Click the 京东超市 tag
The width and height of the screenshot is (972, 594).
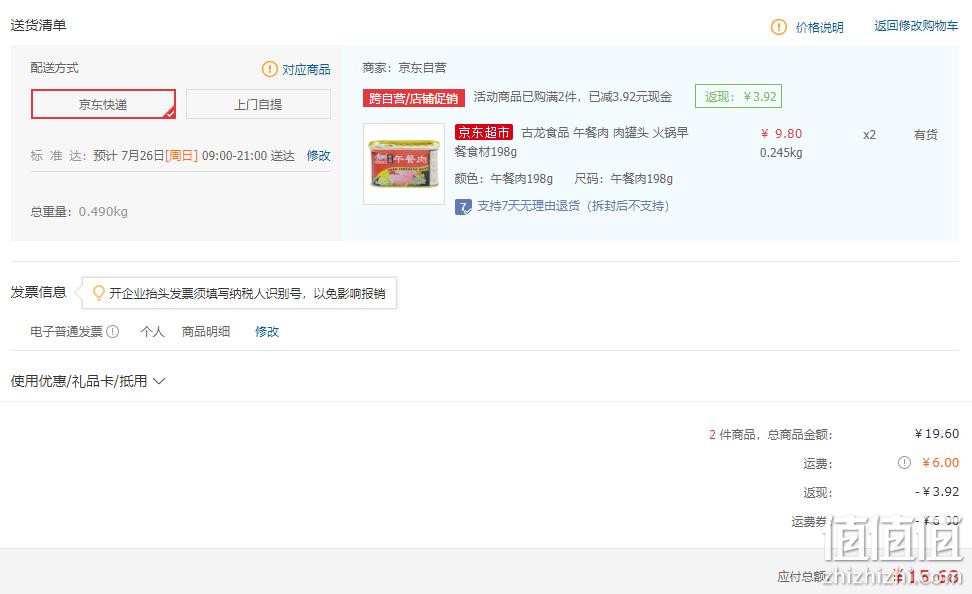coord(484,132)
